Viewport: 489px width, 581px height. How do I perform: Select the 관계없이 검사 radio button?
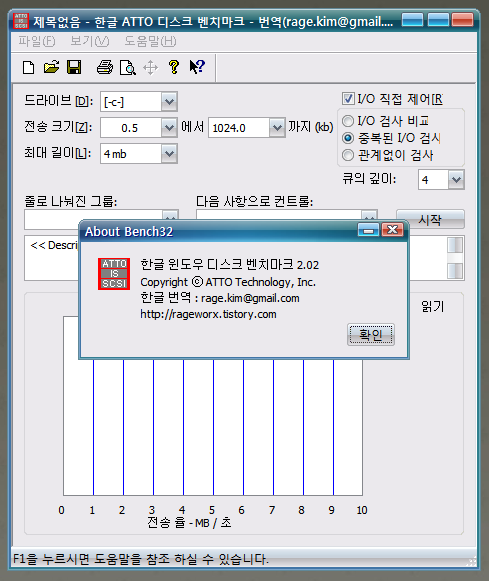[348, 155]
